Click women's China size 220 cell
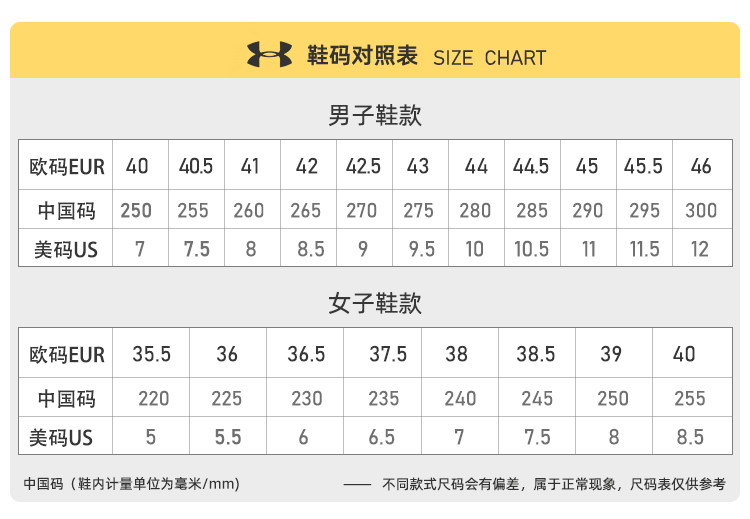 pyautogui.click(x=153, y=398)
